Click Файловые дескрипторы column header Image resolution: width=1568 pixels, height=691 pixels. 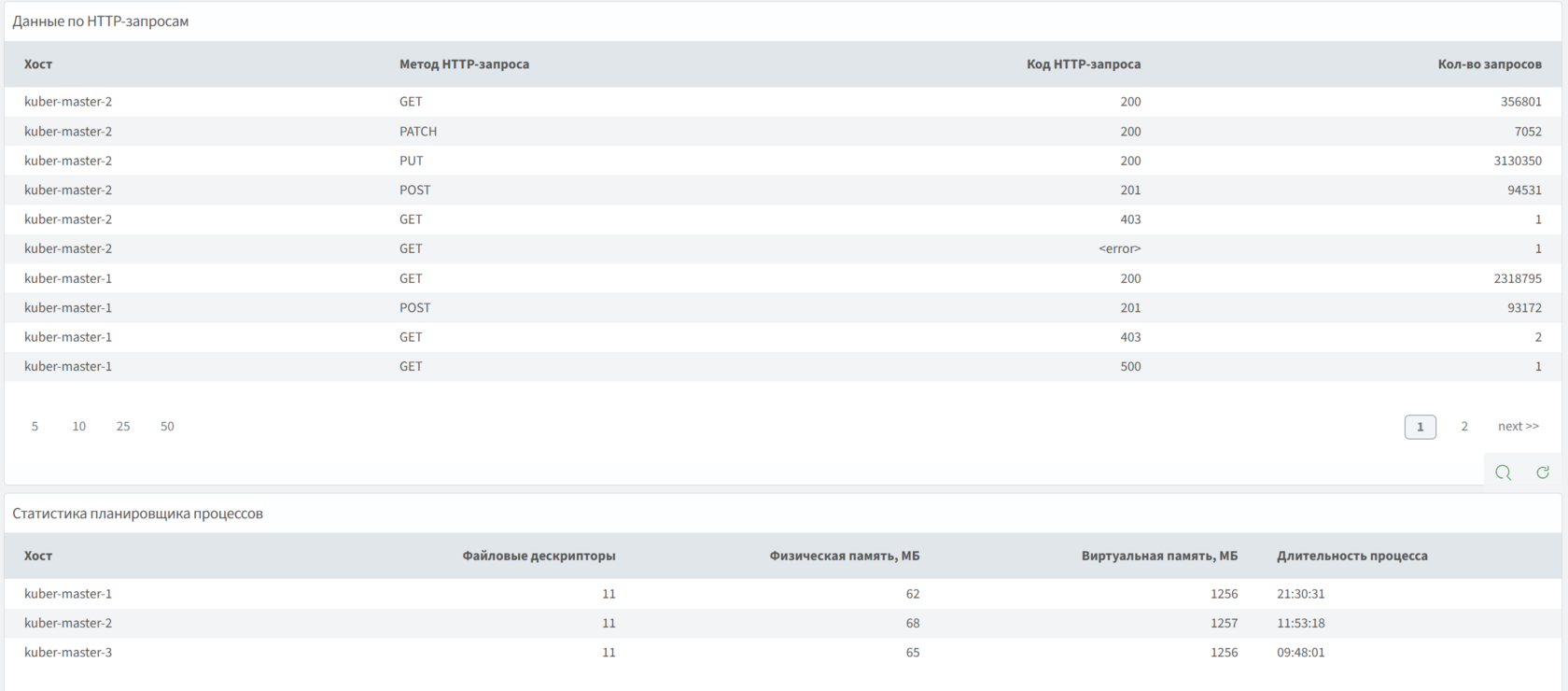pyautogui.click(x=539, y=556)
